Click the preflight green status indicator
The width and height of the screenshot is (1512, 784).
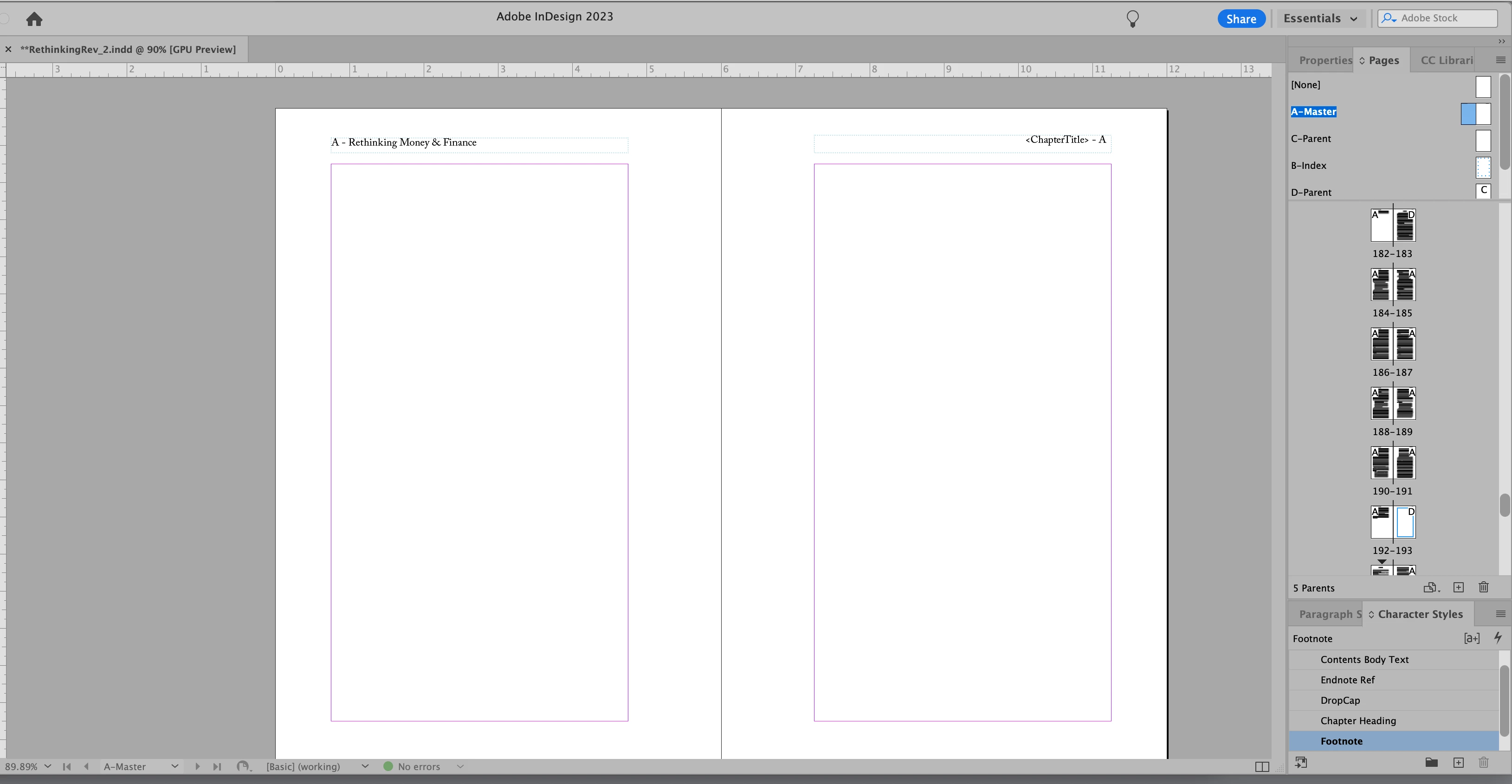(x=388, y=766)
